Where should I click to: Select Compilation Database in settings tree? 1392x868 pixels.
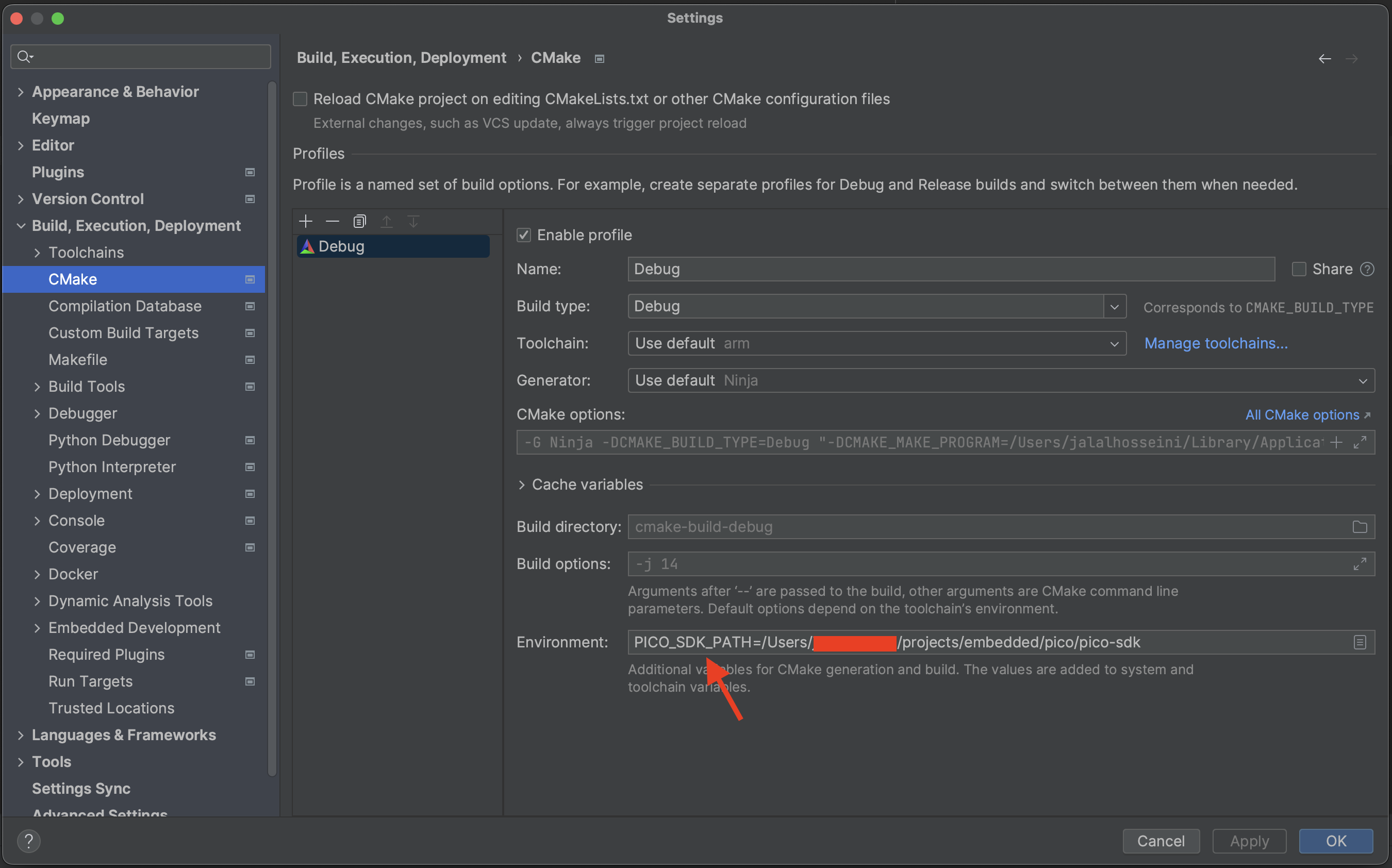pyautogui.click(x=125, y=306)
